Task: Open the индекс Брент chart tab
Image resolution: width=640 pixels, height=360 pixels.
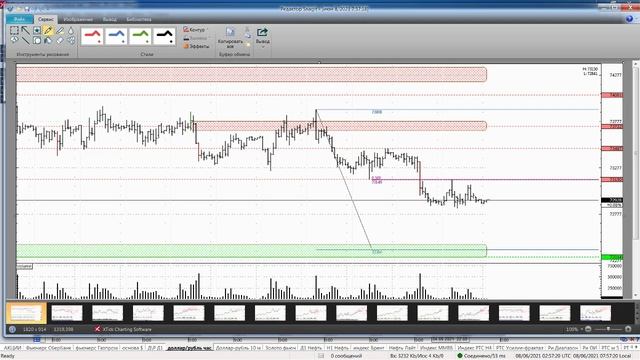Action: tap(368, 348)
